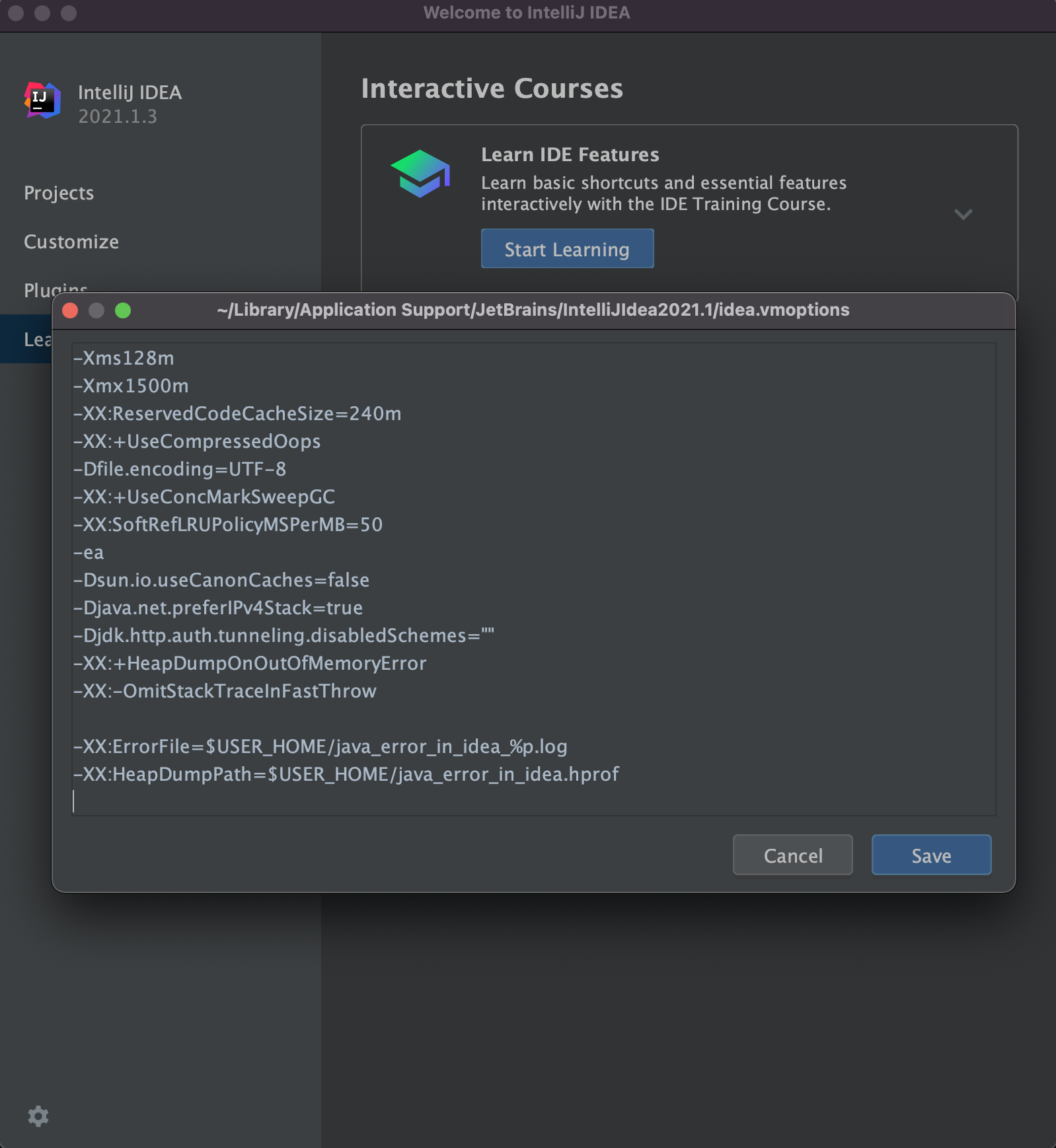Click the -XX:ErrorFile line
The width and height of the screenshot is (1056, 1148).
[320, 746]
